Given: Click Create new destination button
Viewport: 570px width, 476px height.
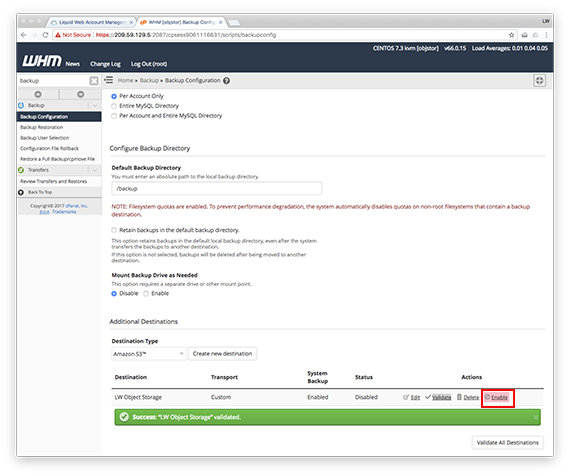Looking at the screenshot, I should (x=222, y=354).
